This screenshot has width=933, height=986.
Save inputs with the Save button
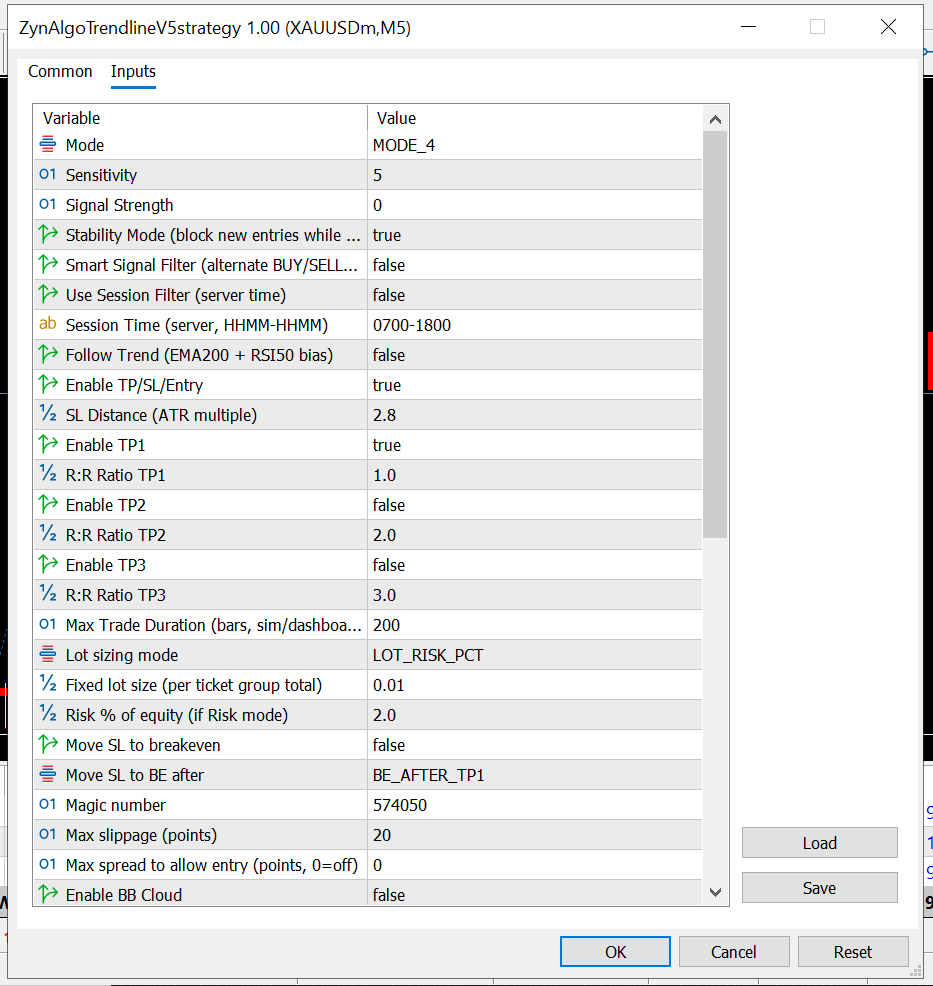(x=819, y=887)
